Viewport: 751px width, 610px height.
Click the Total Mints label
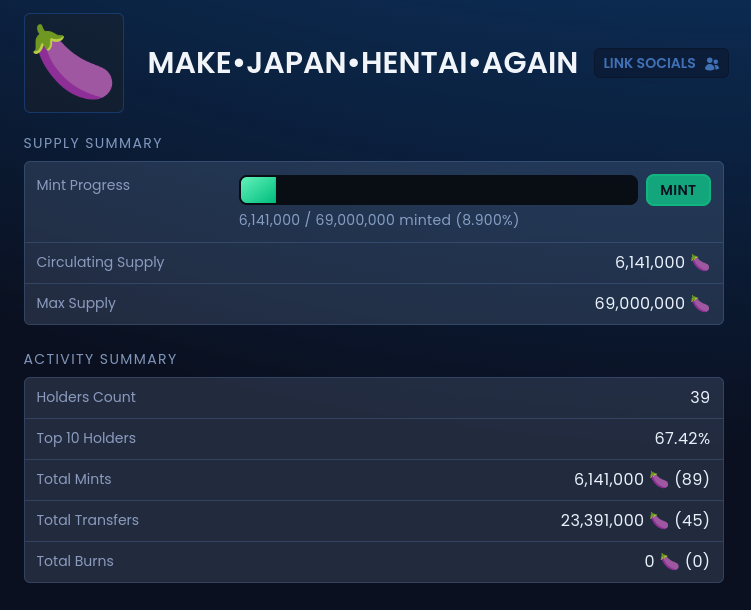tap(74, 479)
